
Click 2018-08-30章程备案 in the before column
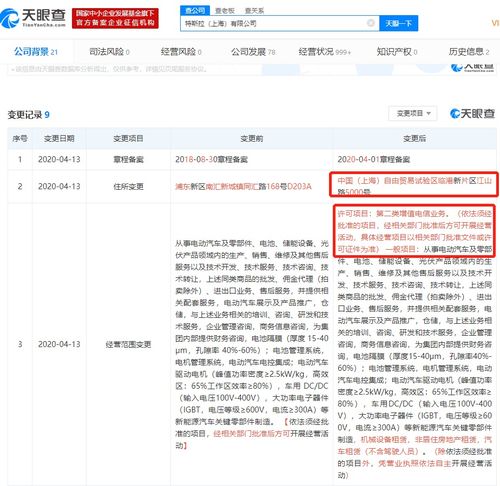(x=212, y=159)
